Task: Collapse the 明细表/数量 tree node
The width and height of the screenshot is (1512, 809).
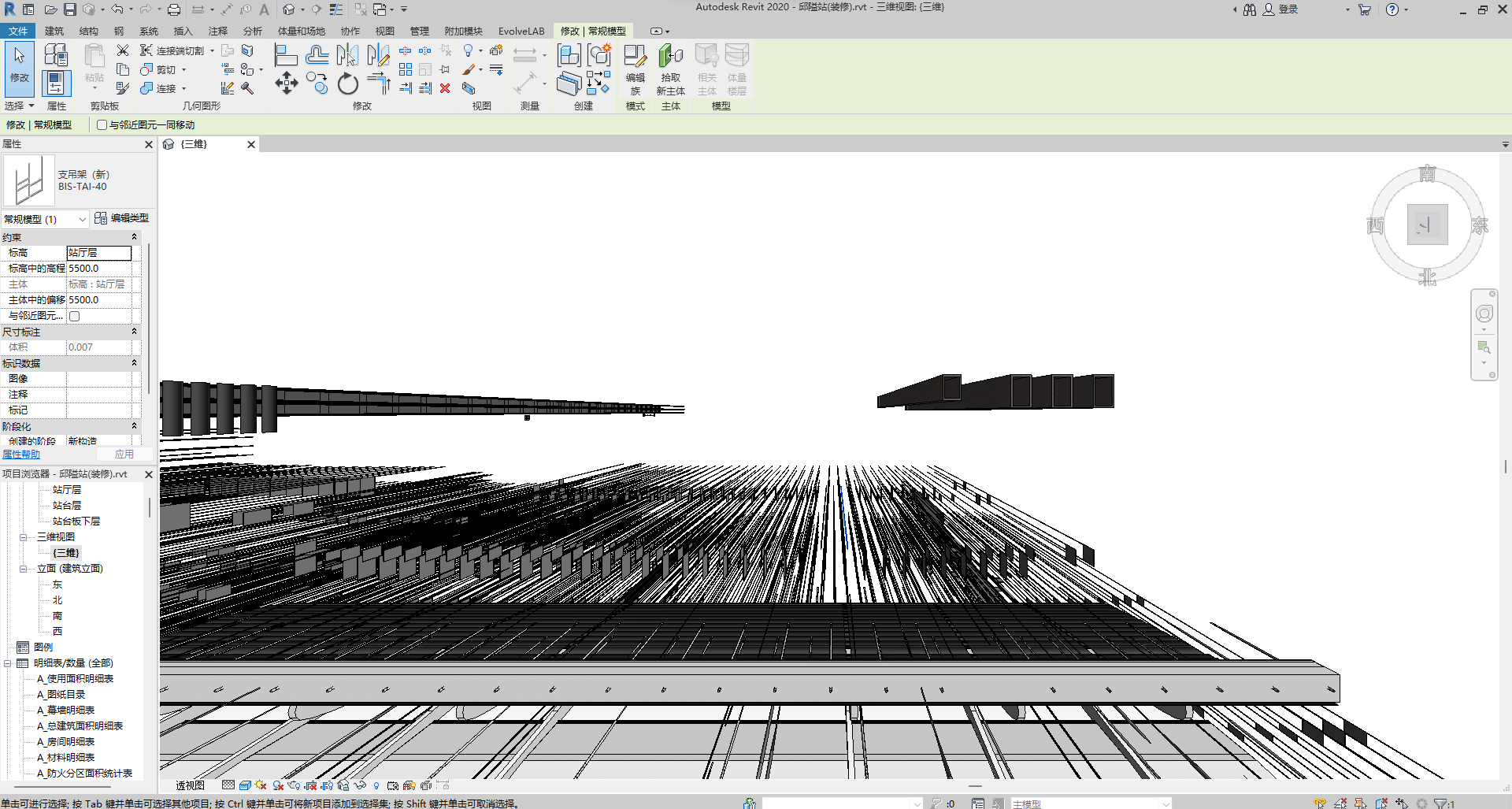Action: click(8, 663)
